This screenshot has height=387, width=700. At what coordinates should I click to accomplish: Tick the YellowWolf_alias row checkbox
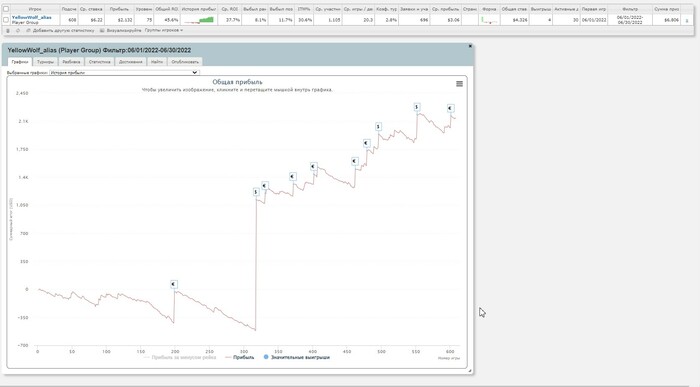click(6, 20)
